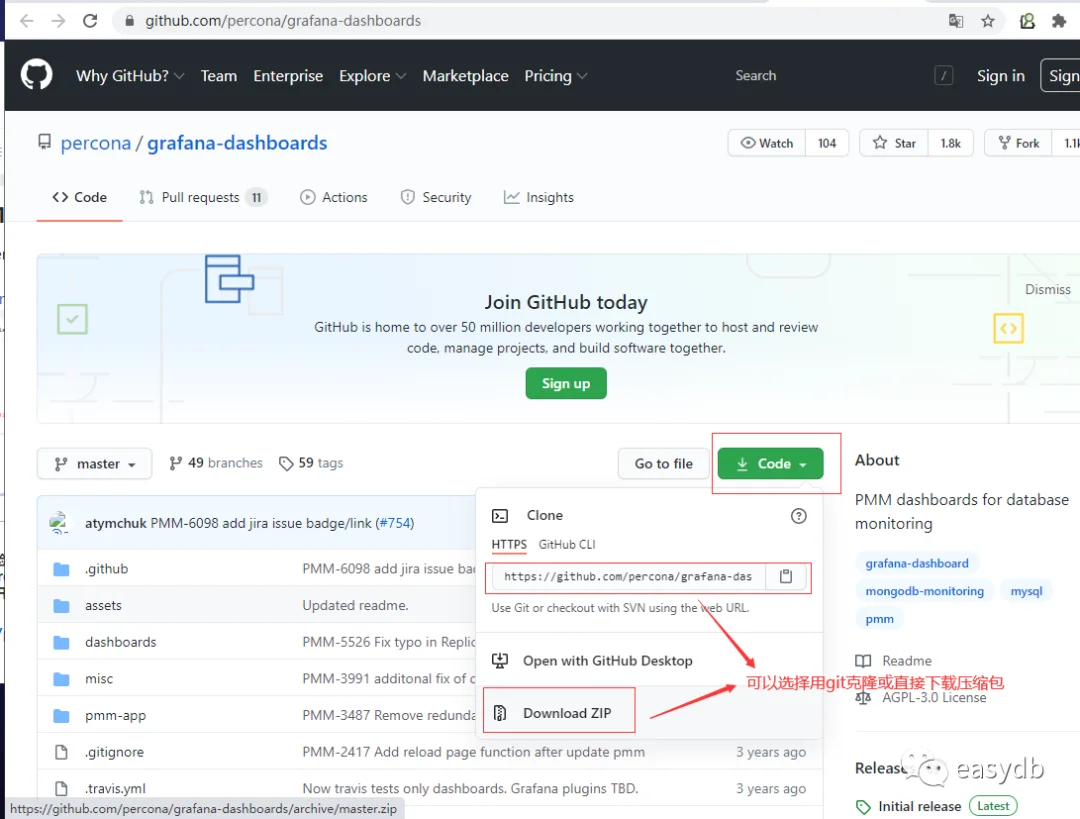Screen dimensions: 1080x819
Task: Expand the master branch dropdown
Action: coord(94,464)
